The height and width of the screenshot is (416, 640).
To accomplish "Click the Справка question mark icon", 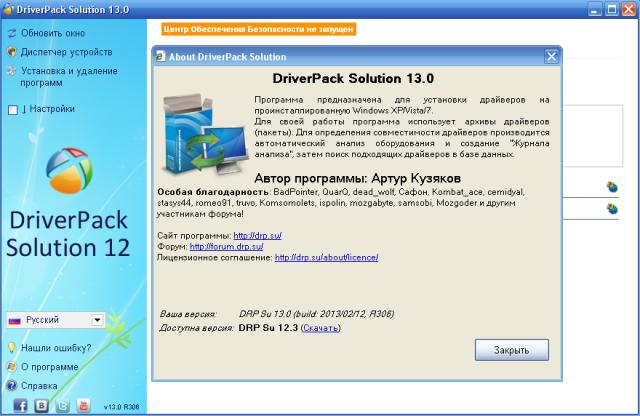I will coord(12,385).
